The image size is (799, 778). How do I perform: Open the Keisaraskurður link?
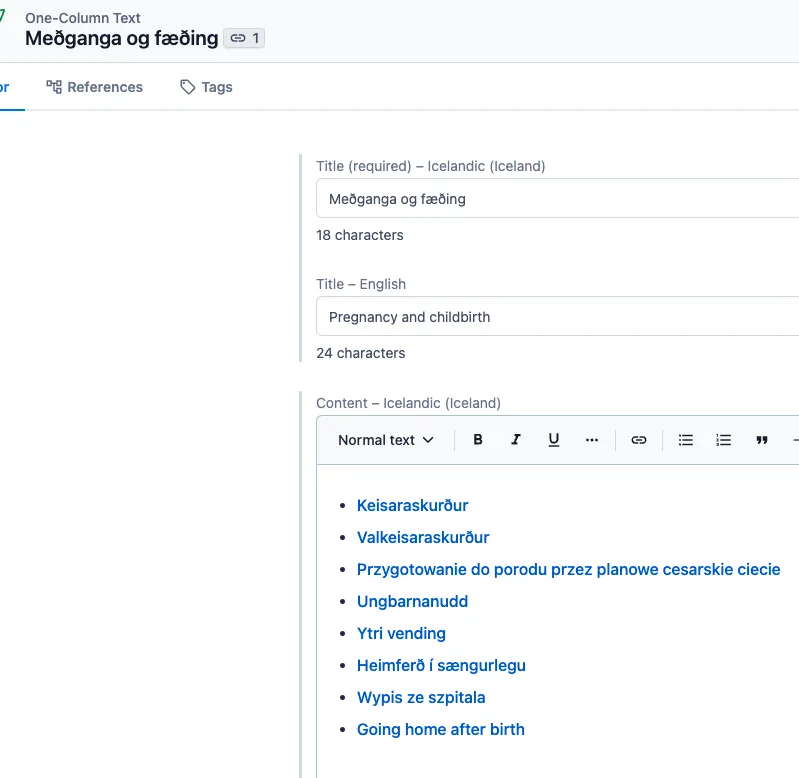tap(412, 505)
